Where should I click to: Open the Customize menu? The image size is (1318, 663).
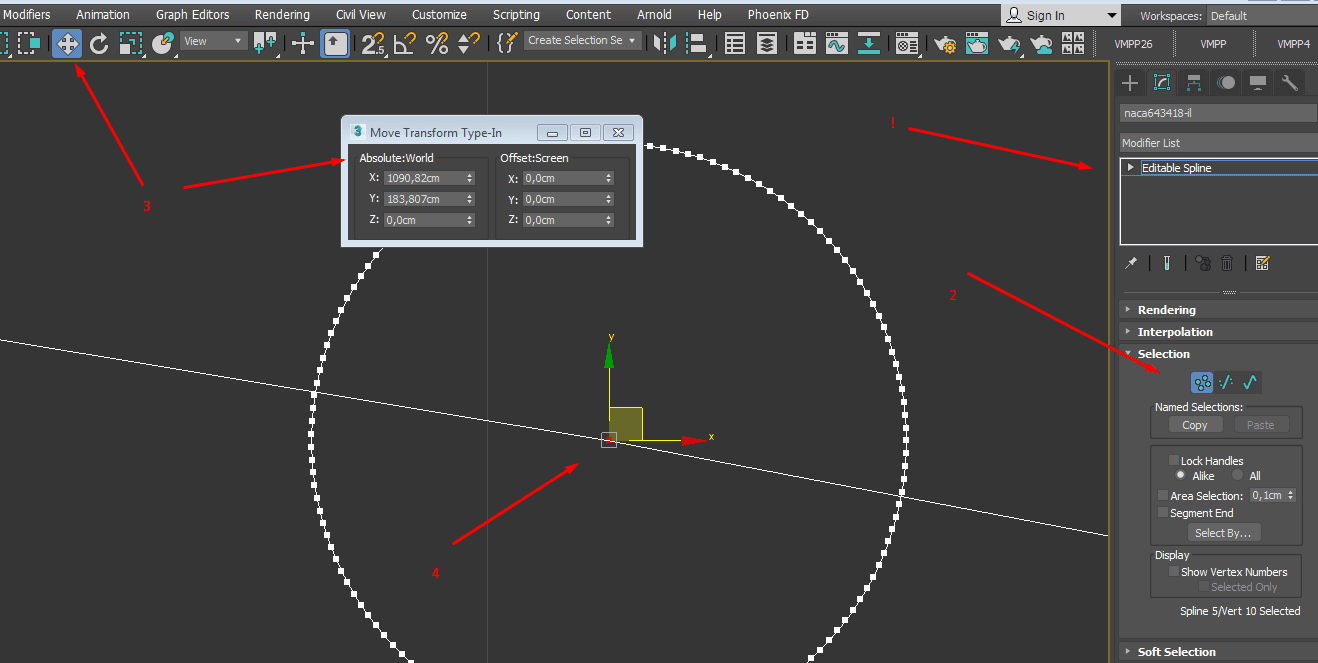[x=439, y=15]
